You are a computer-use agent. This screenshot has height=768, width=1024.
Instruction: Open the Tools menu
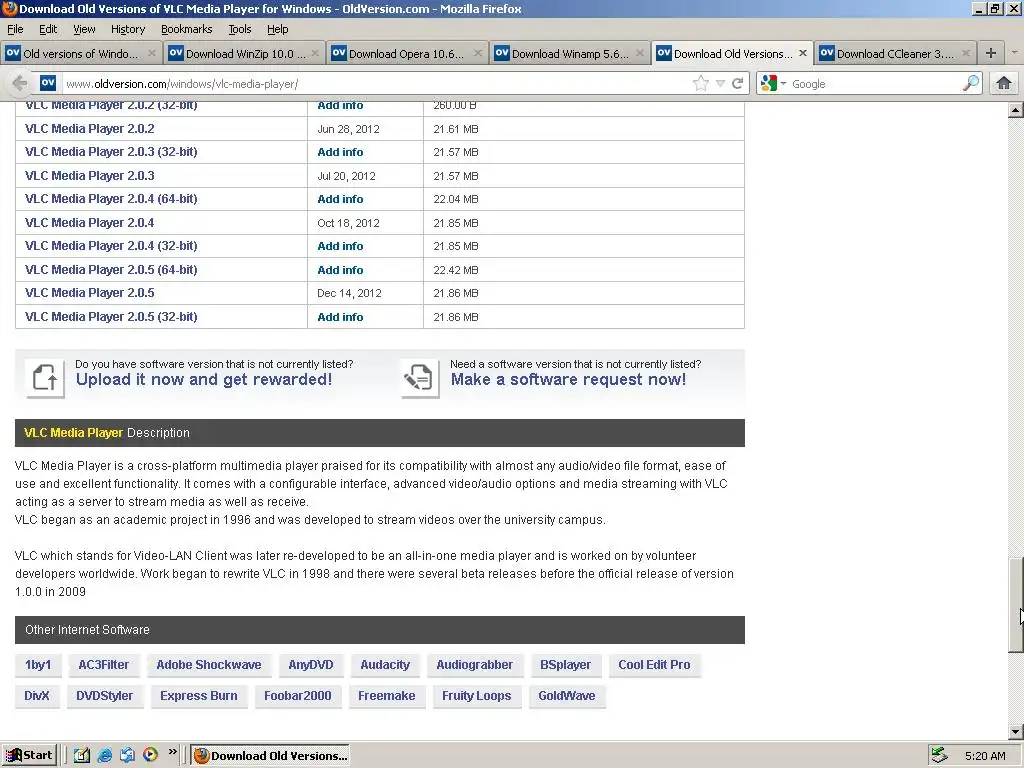click(x=240, y=29)
